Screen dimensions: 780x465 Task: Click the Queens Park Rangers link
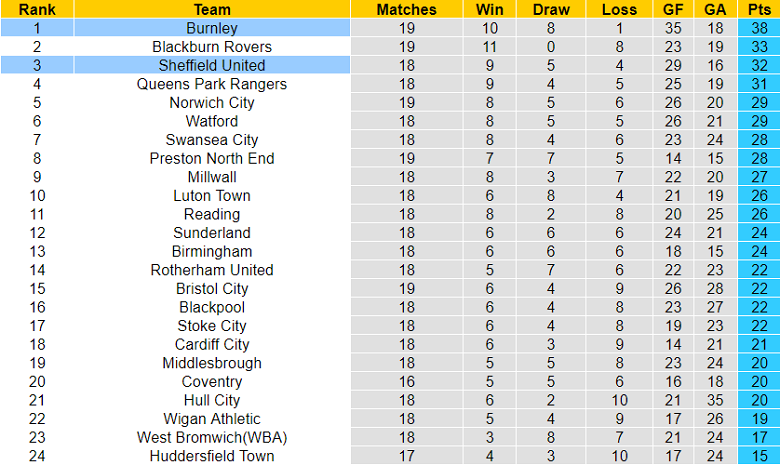click(212, 84)
